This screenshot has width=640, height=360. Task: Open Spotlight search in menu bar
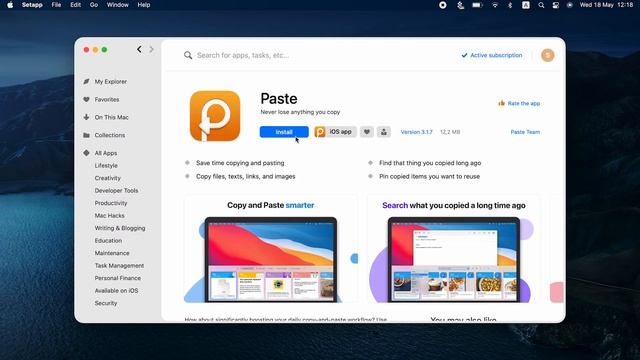click(541, 5)
